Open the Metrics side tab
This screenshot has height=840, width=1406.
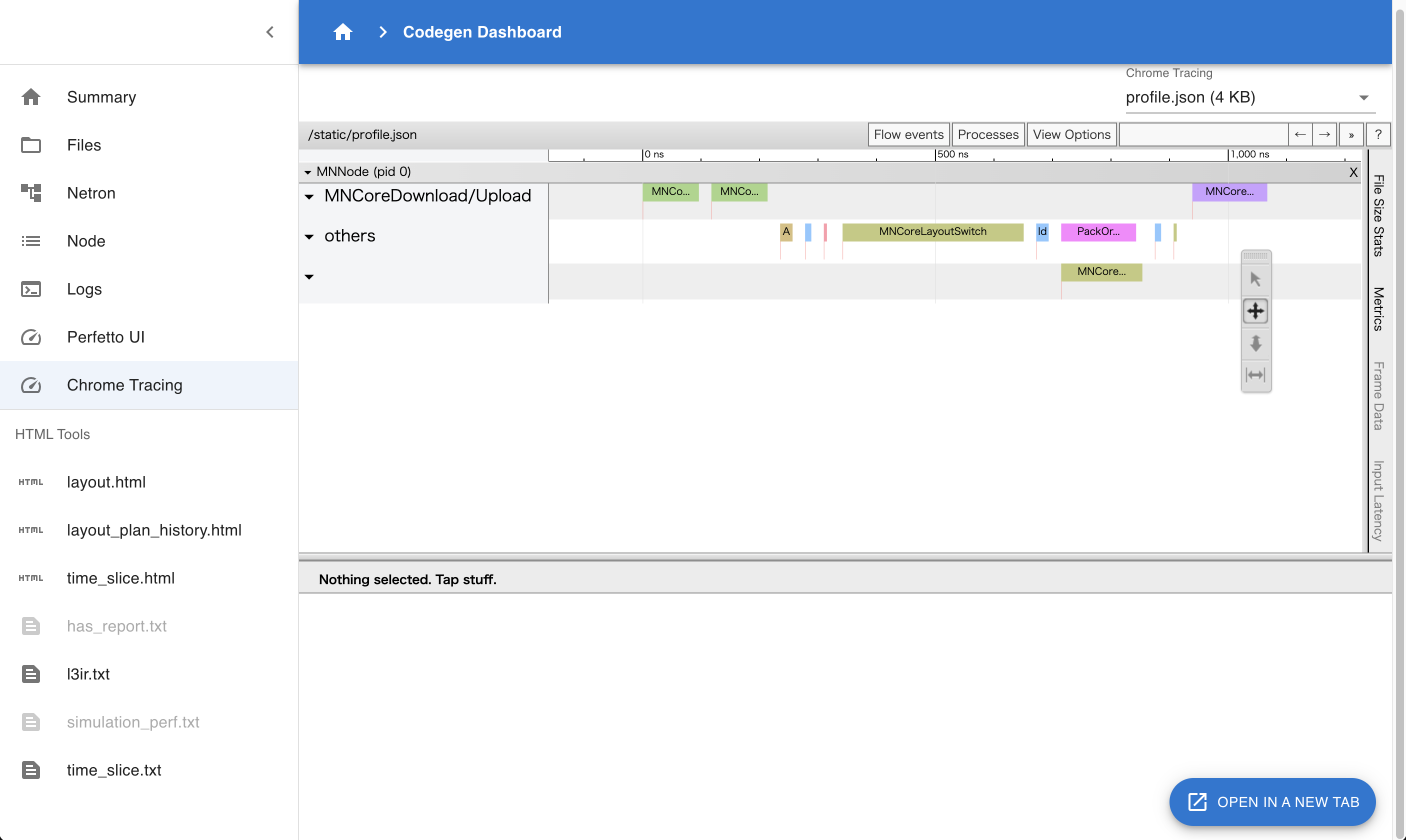coord(1378,309)
